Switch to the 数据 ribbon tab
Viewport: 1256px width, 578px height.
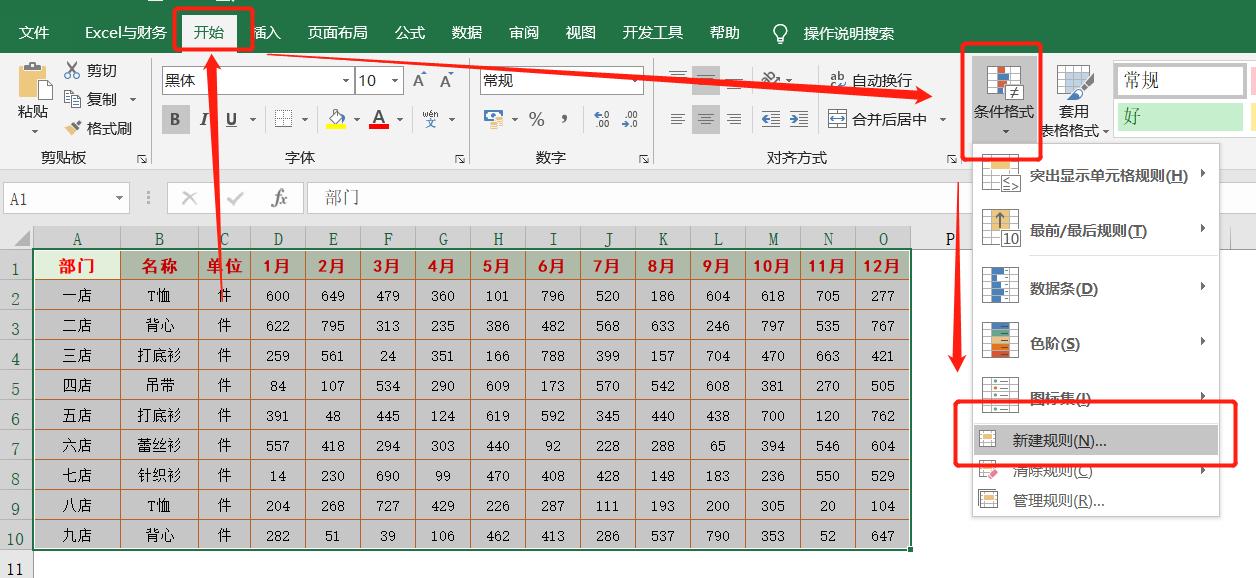tap(464, 31)
